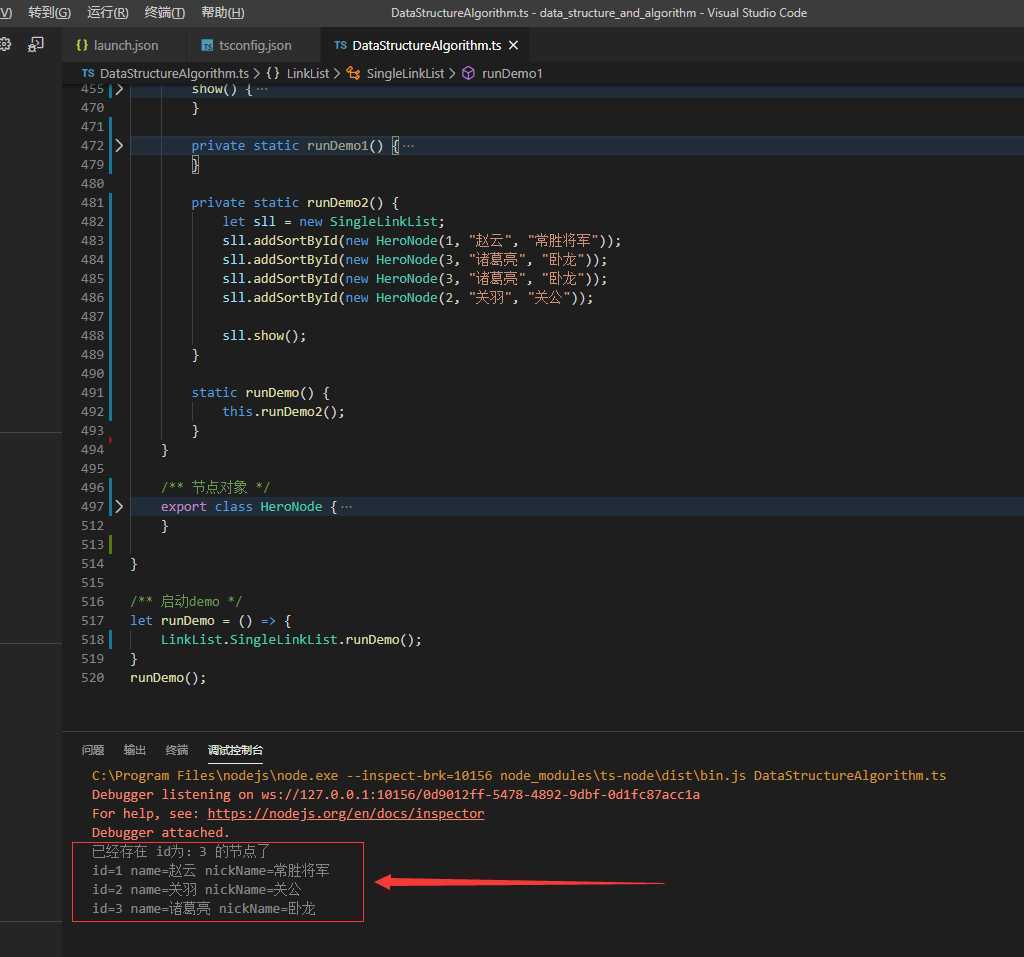Select the DataStructureAlgorithm.ts editor tab
The height and width of the screenshot is (957, 1024).
pos(426,45)
